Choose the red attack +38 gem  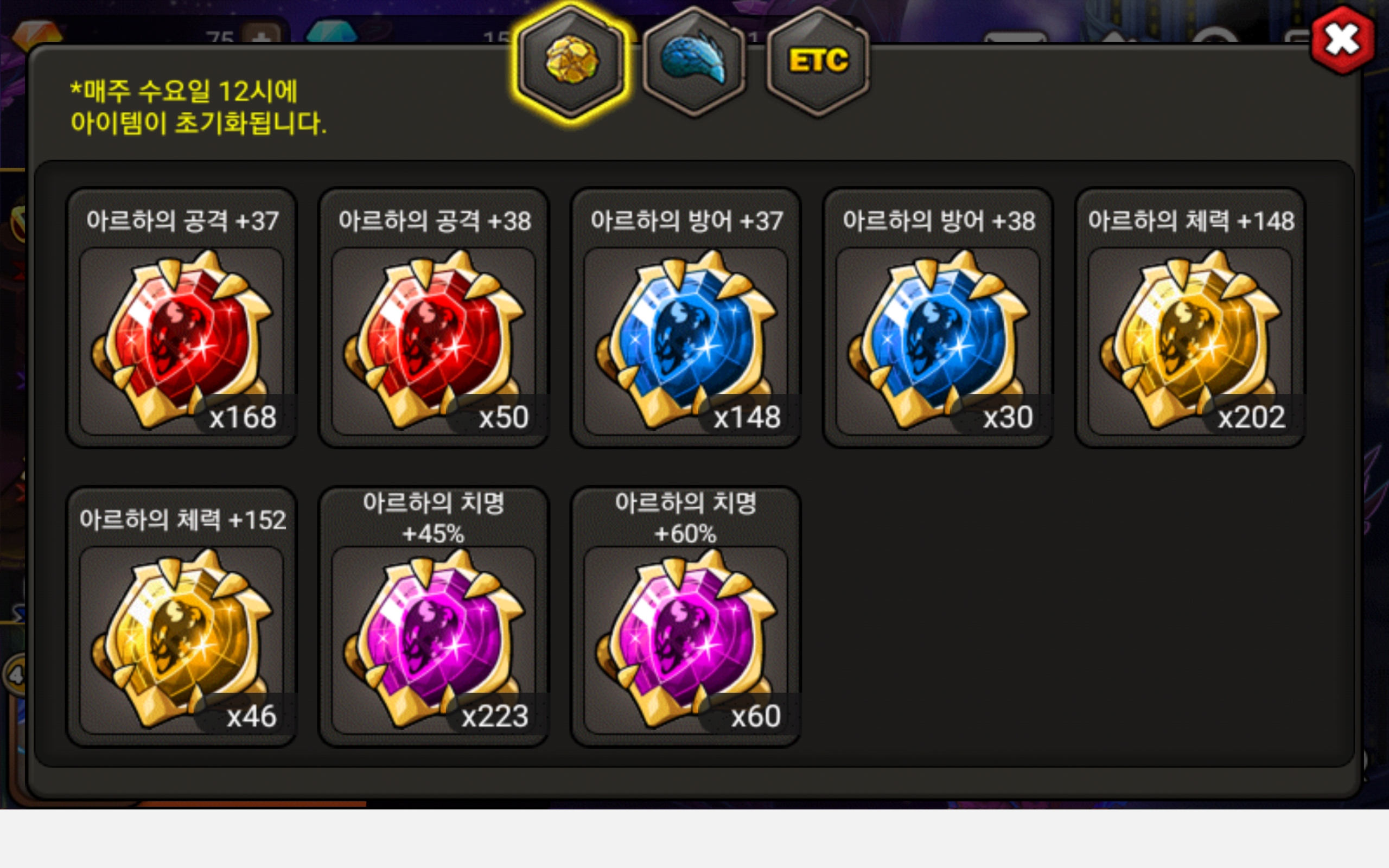click(434, 340)
